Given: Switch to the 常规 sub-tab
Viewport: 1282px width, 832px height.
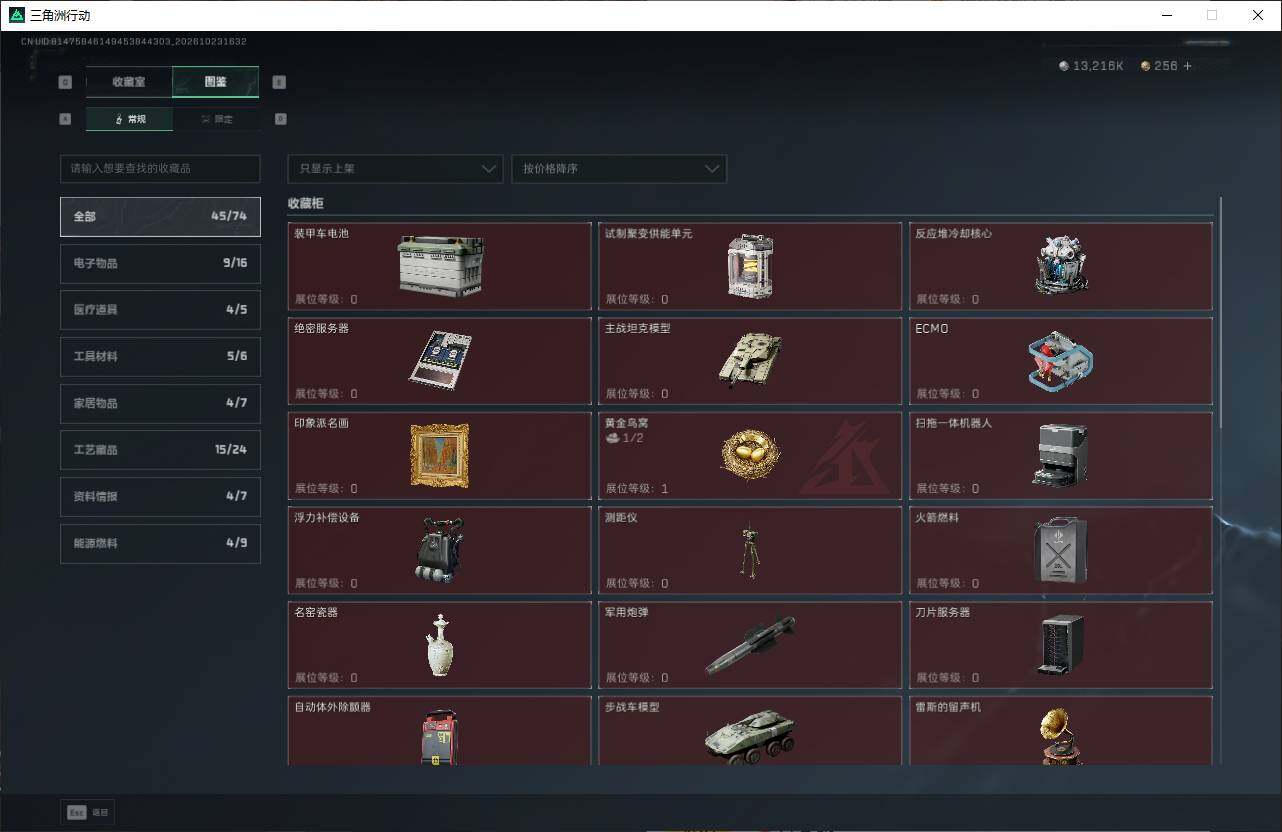Looking at the screenshot, I should (129, 119).
